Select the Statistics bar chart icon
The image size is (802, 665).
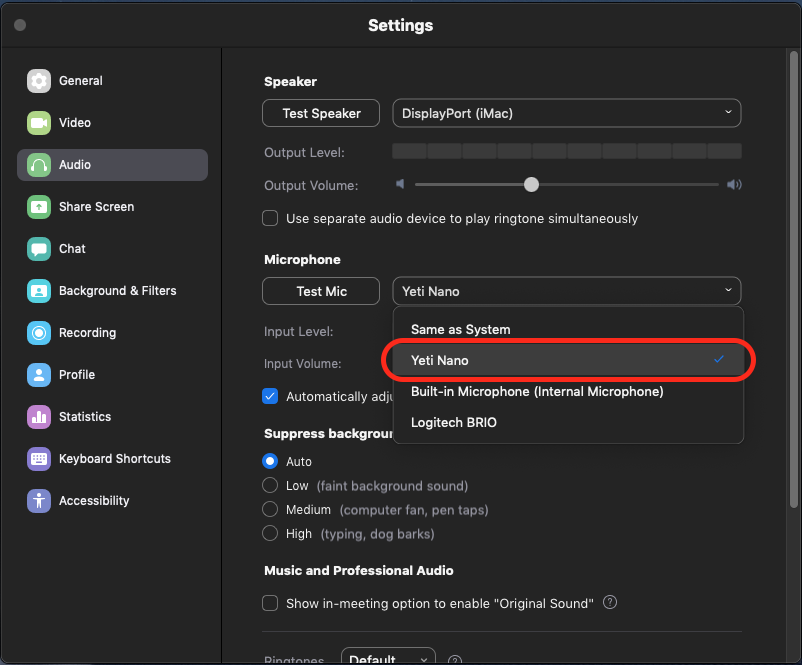coord(39,417)
